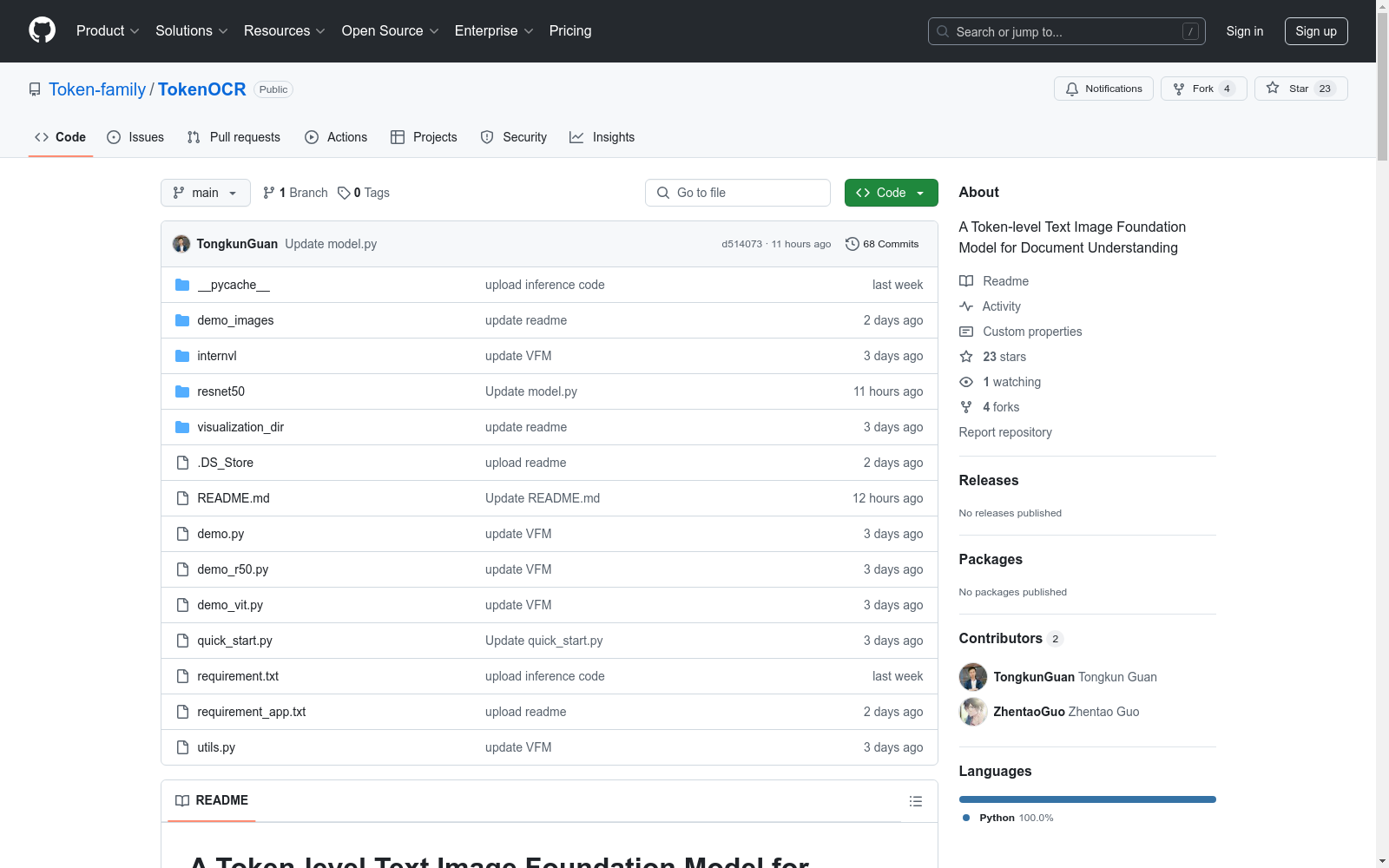Image resolution: width=1389 pixels, height=868 pixels.
Task: Click the folder icon for resnet50
Action: [182, 391]
